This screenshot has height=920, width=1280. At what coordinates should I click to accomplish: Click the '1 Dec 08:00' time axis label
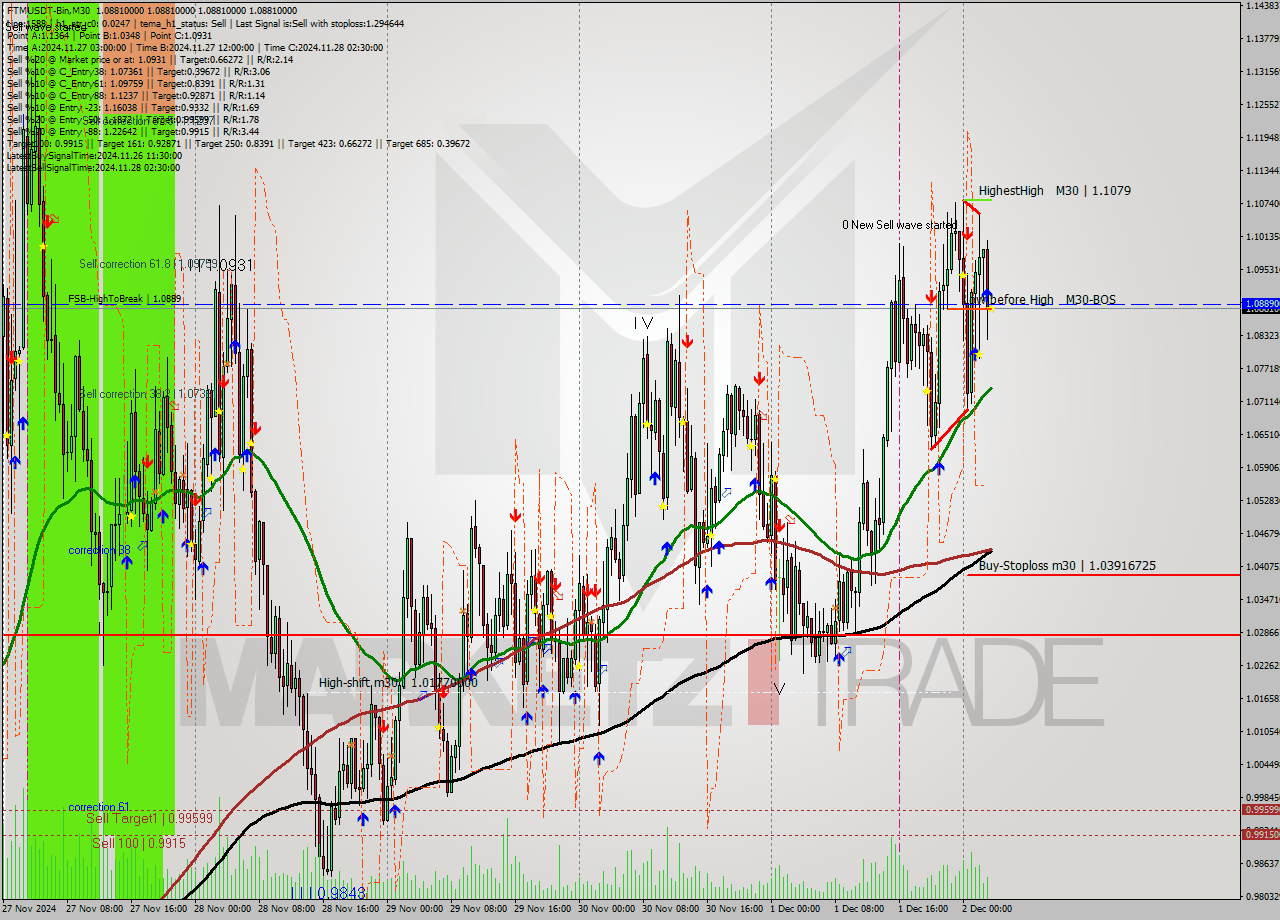(858, 909)
